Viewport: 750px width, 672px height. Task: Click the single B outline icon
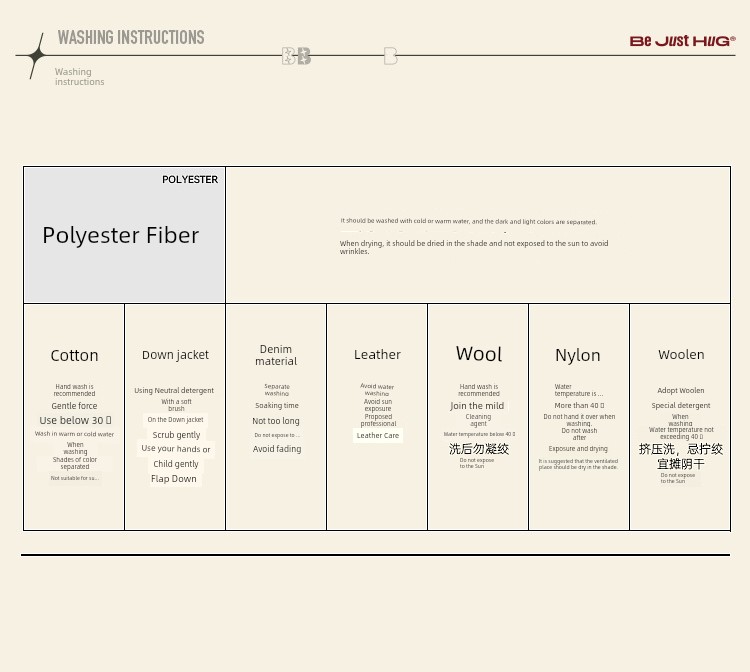click(x=391, y=57)
